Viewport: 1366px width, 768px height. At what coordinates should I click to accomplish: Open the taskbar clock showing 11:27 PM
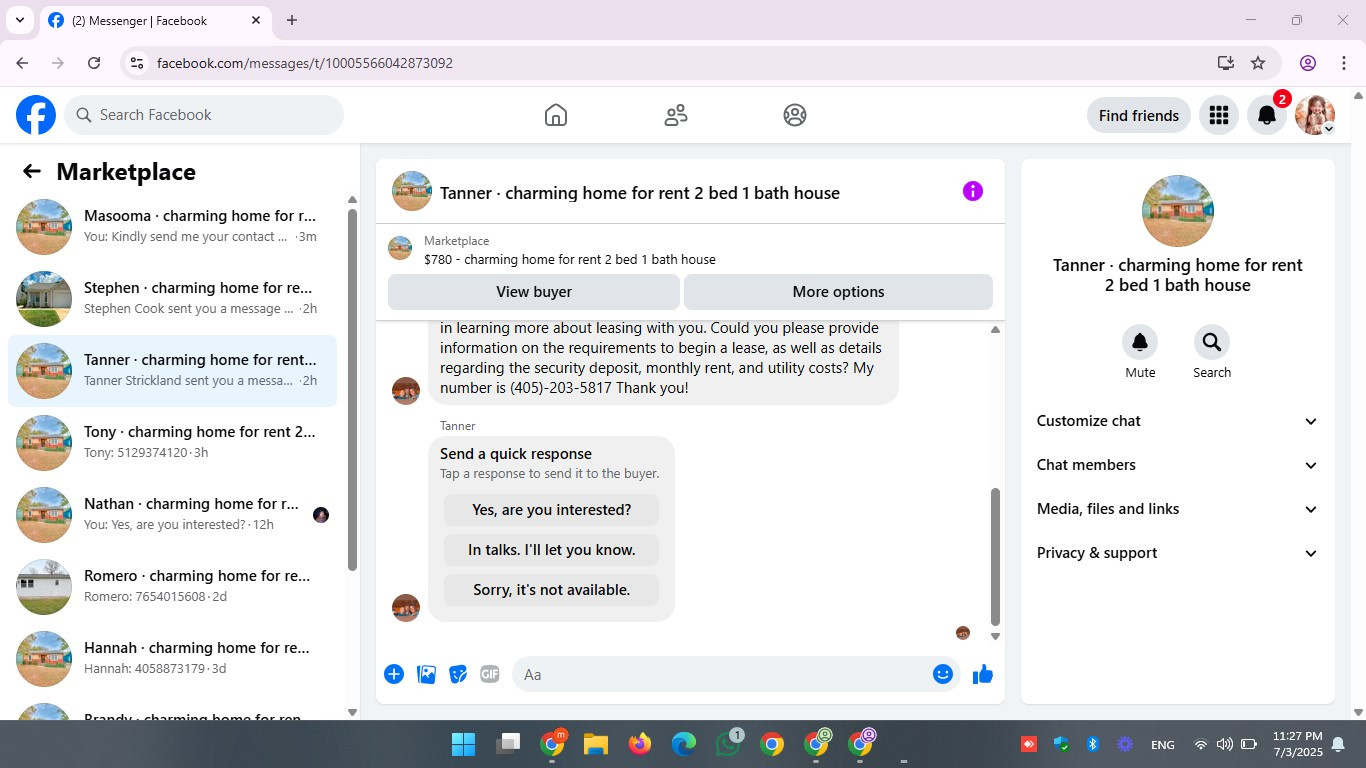(x=1297, y=744)
